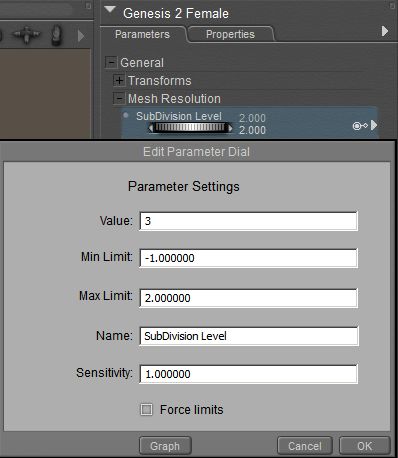
Task: Click the upper 2.000 value of SubDivision Level
Action: click(252, 118)
